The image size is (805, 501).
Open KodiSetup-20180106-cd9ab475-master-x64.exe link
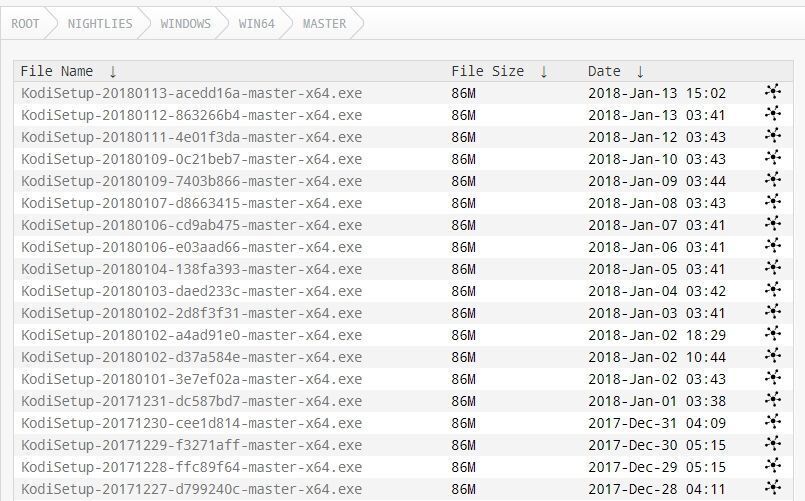click(191, 225)
